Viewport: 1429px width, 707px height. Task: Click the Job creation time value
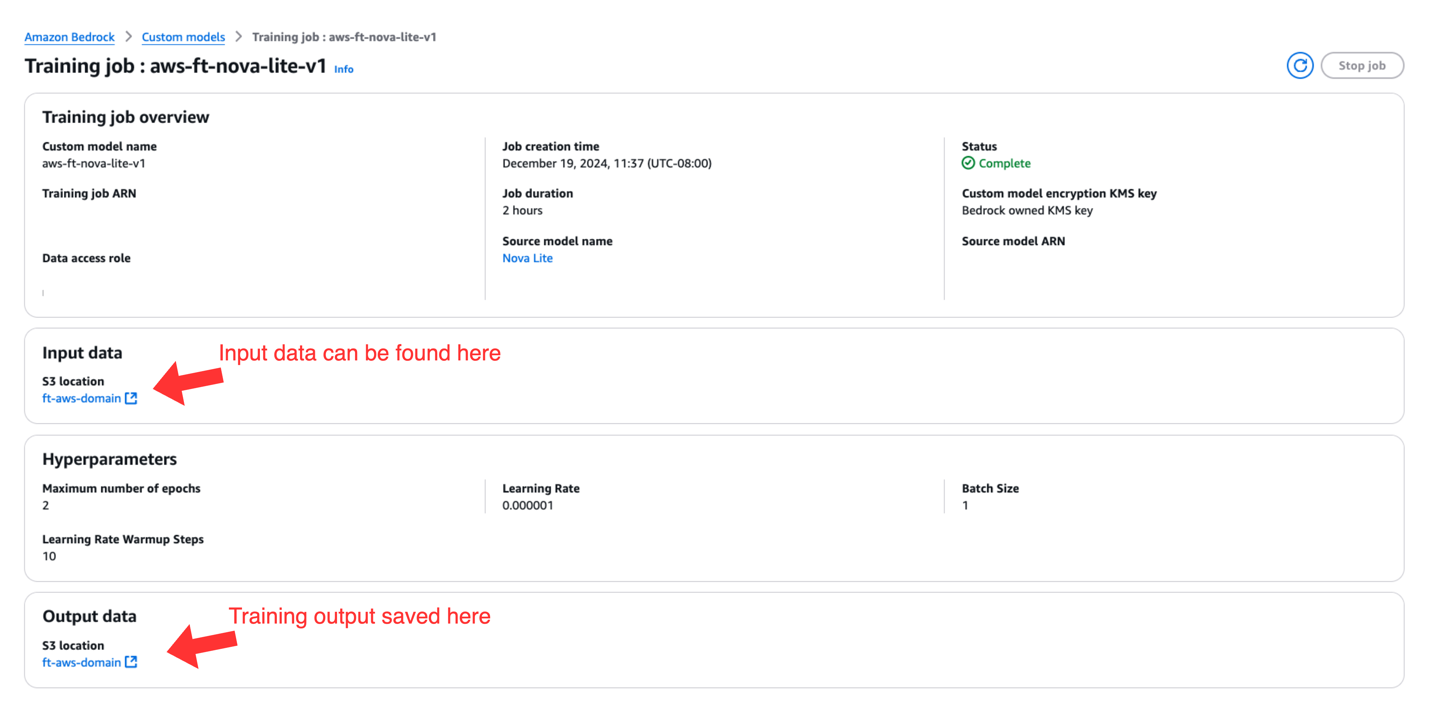tap(607, 163)
